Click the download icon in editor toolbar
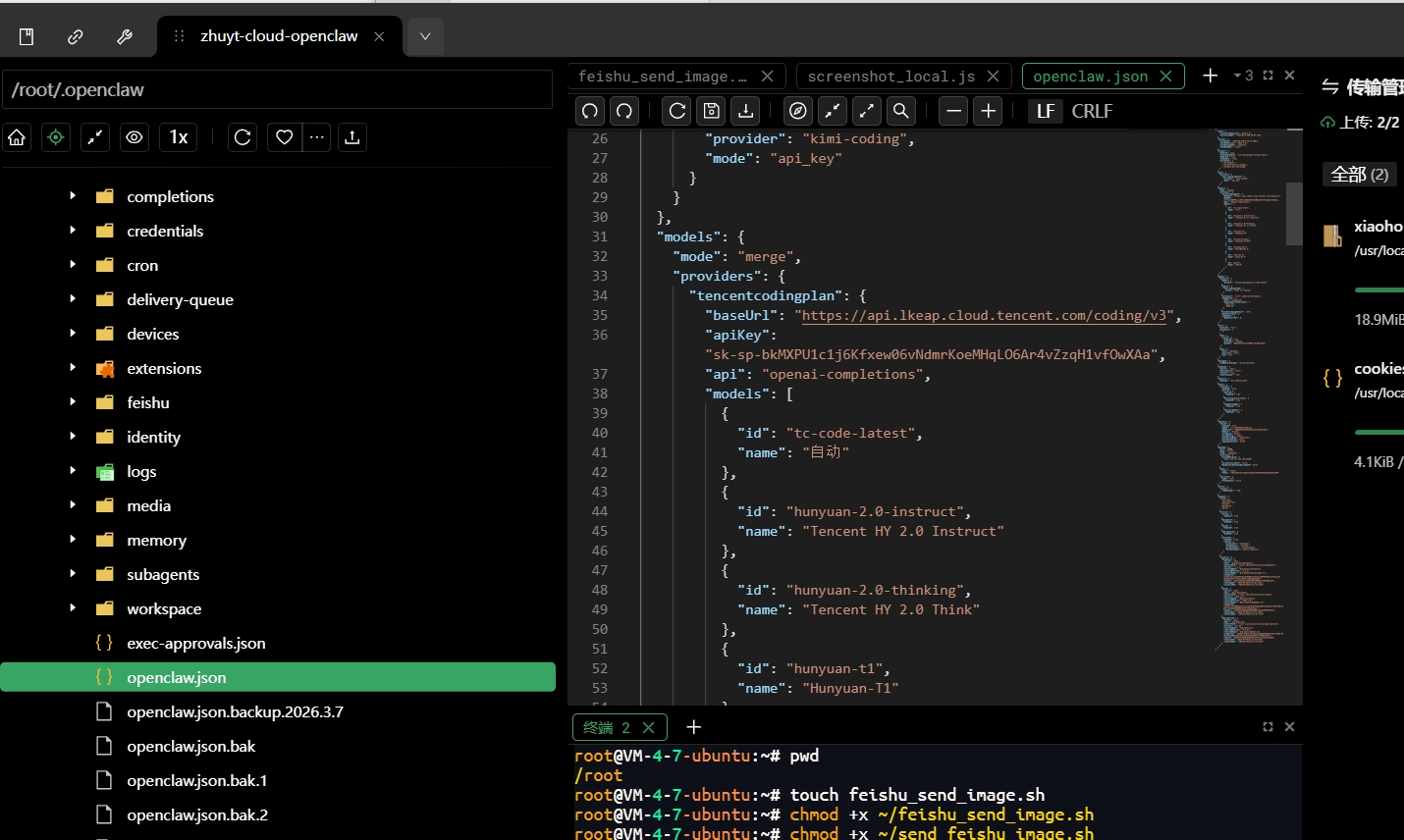This screenshot has height=840, width=1404. [746, 111]
